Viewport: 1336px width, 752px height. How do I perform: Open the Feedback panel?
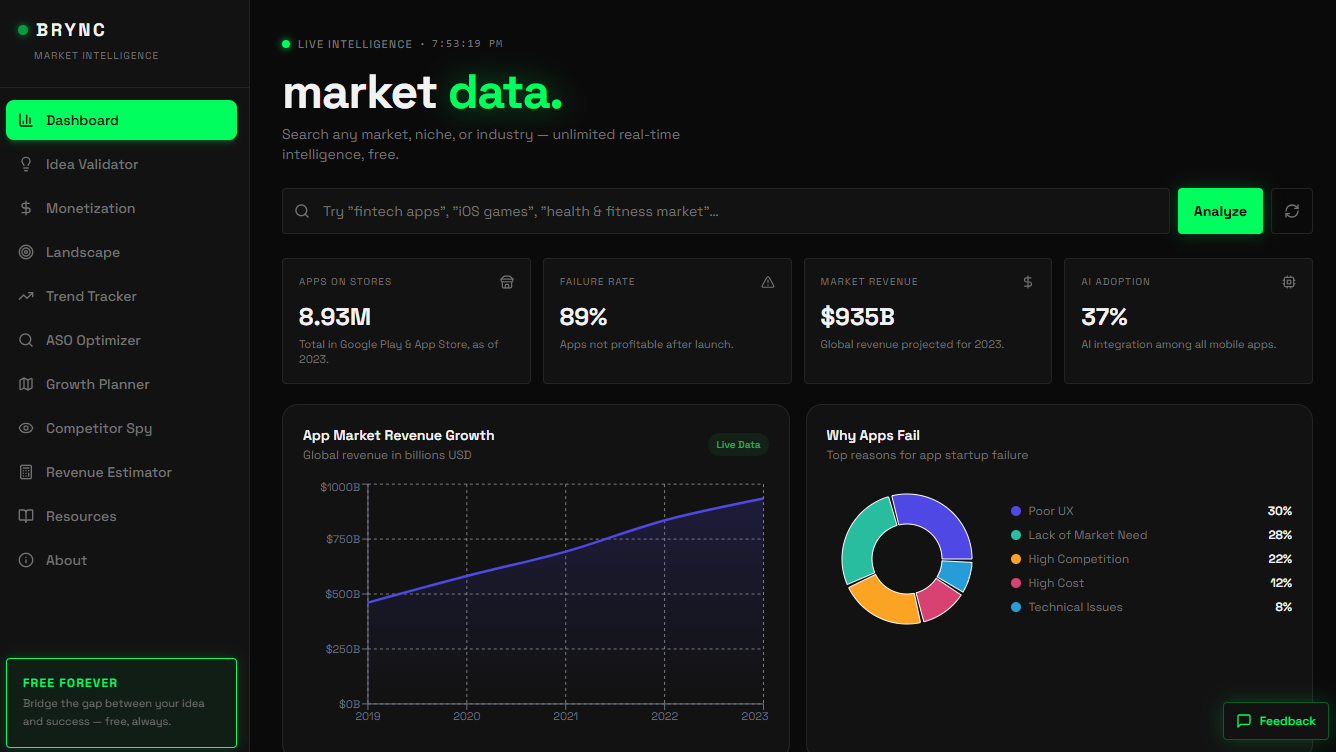point(1276,721)
